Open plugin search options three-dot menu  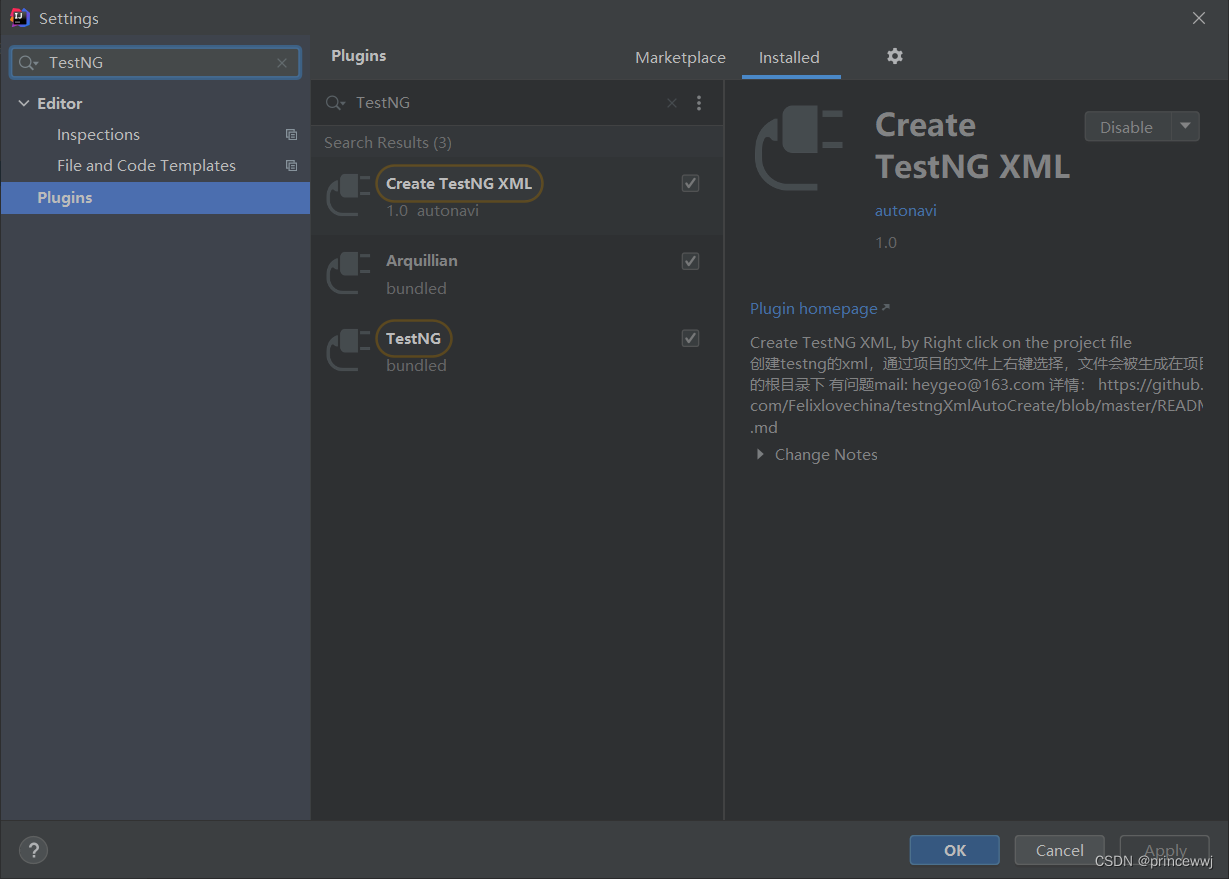click(x=699, y=103)
